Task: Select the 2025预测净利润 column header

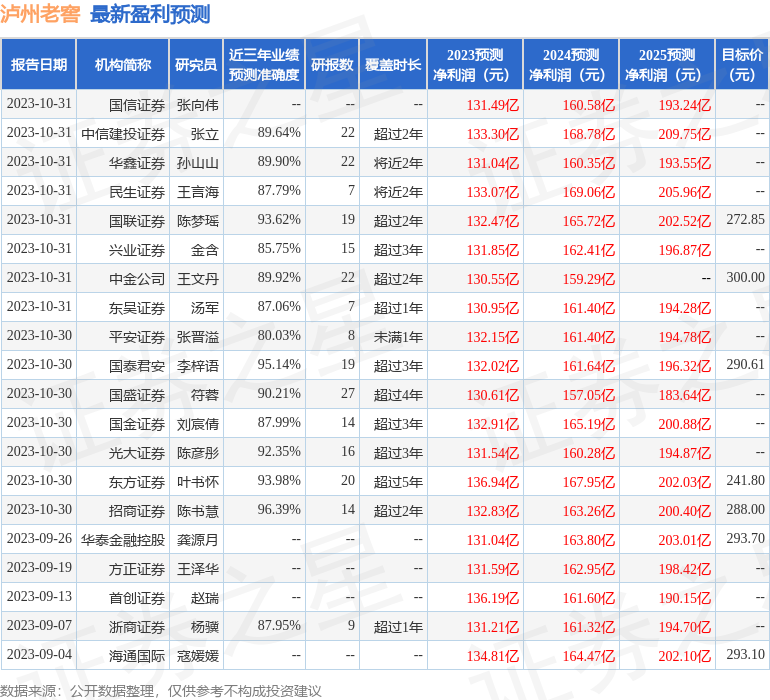Action: pyautogui.click(x=667, y=64)
